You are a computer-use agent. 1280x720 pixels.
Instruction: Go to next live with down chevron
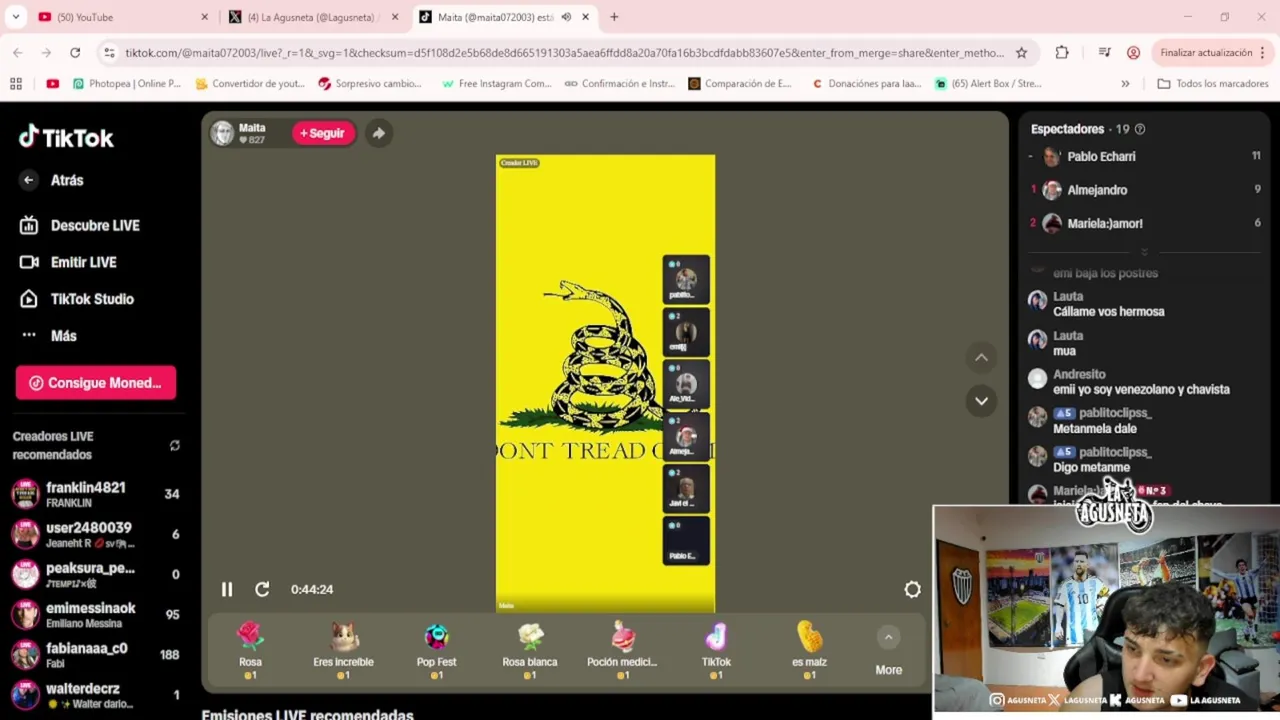click(981, 401)
